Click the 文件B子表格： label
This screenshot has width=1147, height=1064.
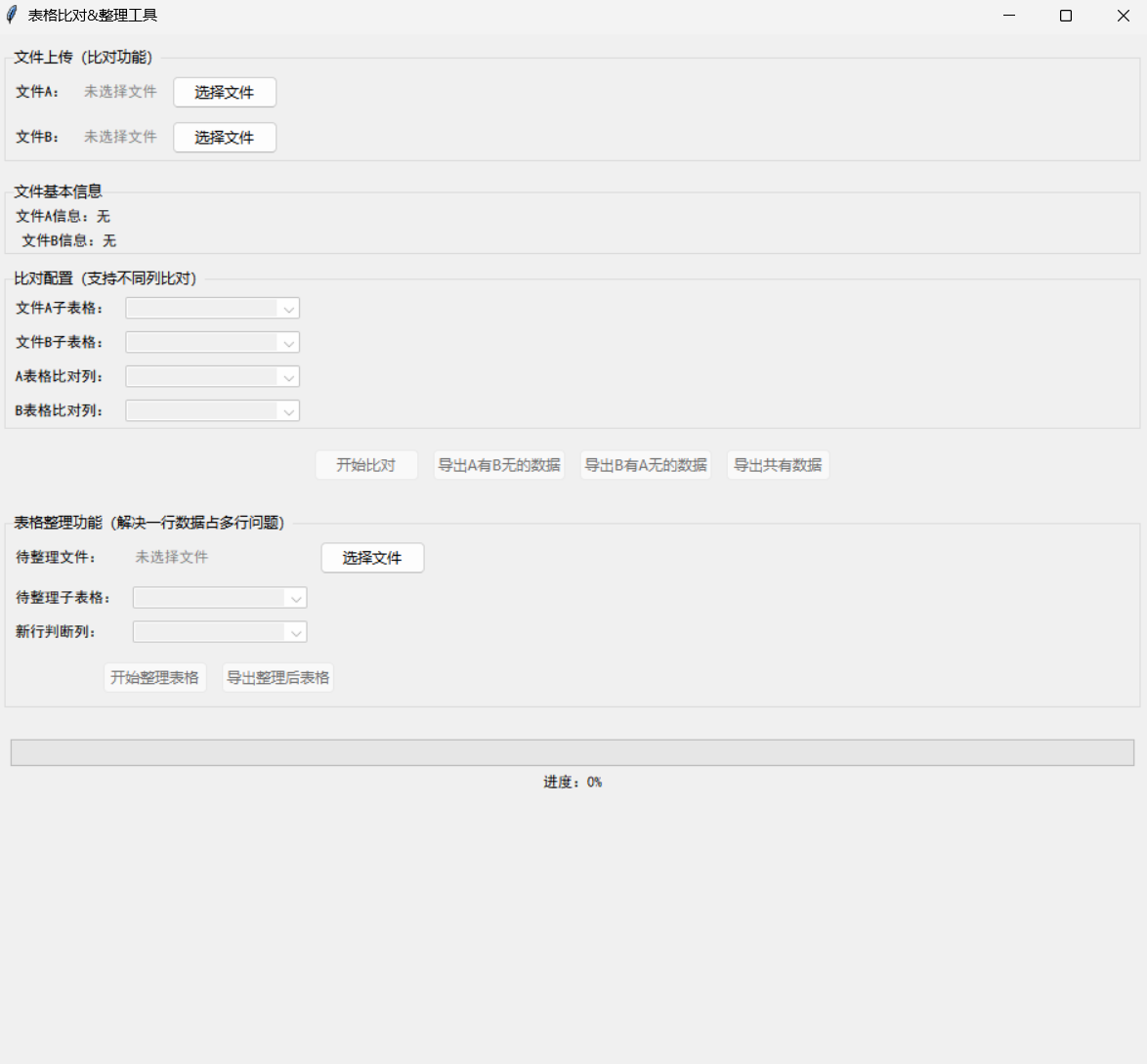[60, 343]
